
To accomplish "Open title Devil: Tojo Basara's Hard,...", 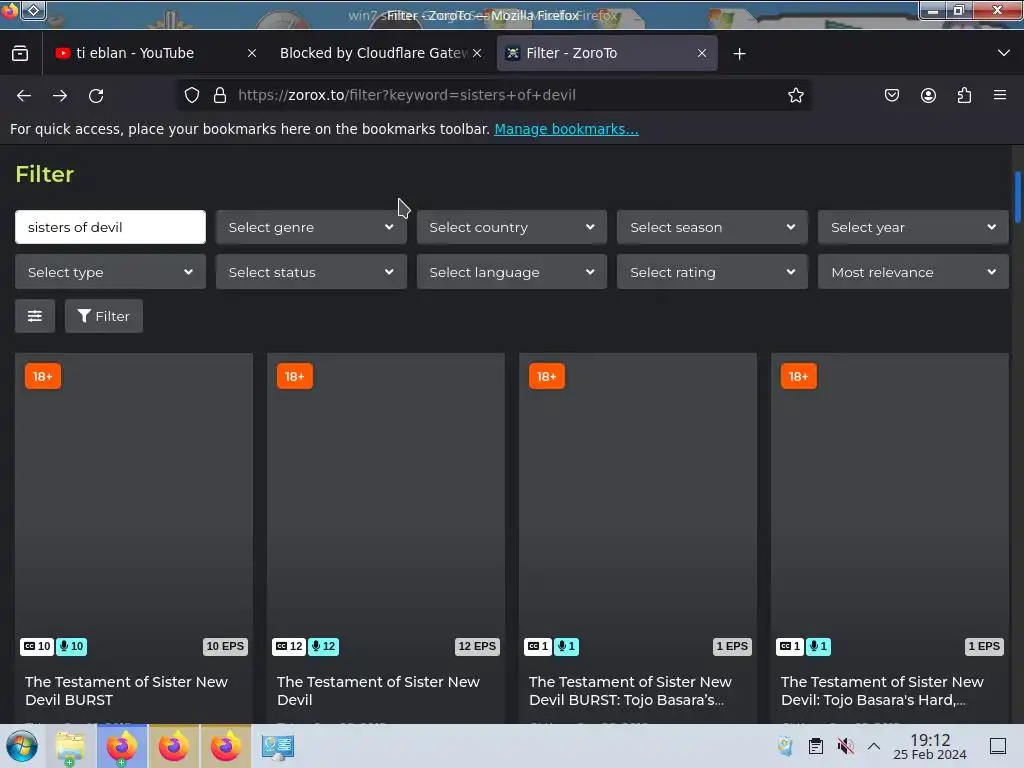I will click(x=882, y=691).
